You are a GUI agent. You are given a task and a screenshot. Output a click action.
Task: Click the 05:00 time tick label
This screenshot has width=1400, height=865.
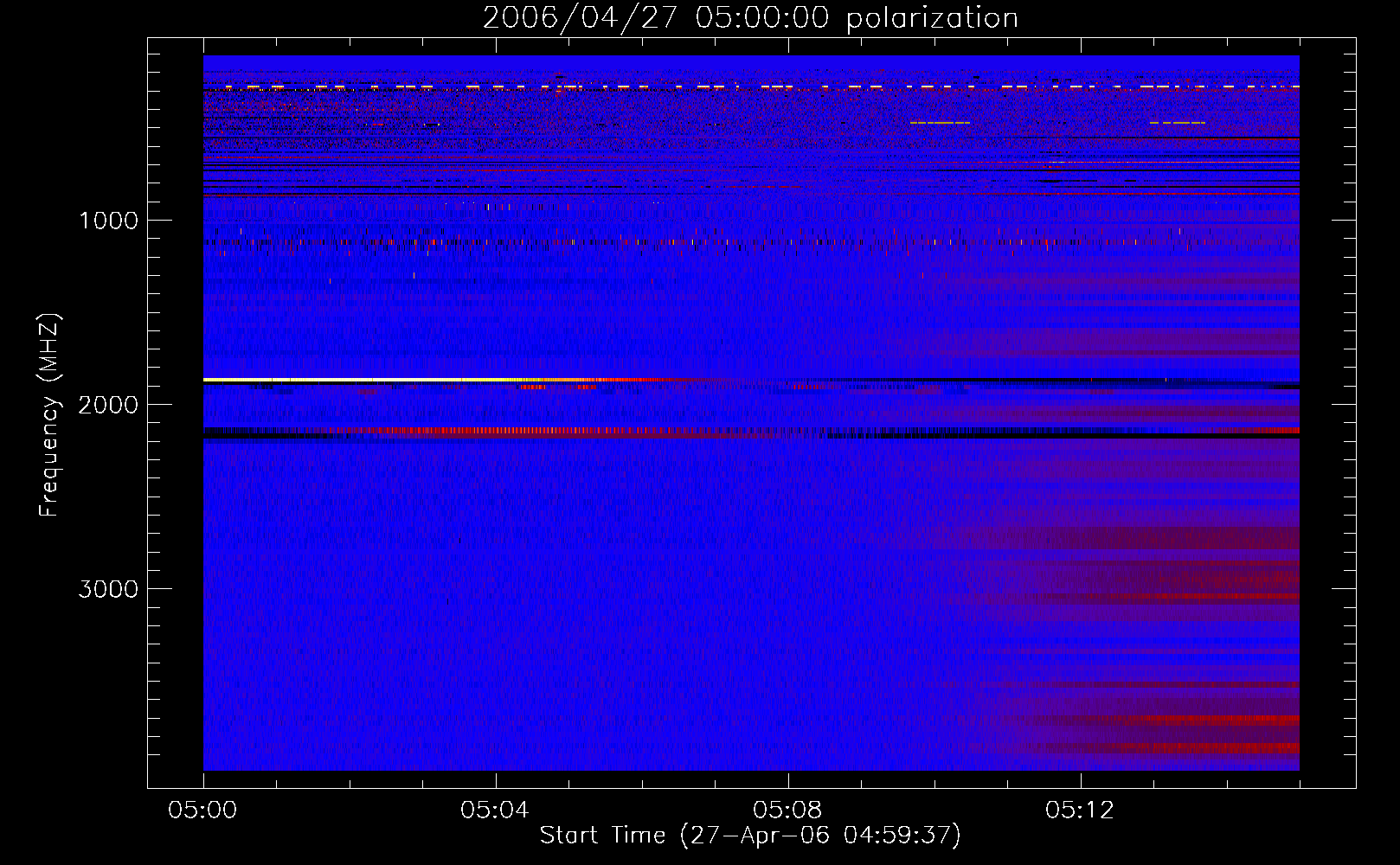(202, 811)
